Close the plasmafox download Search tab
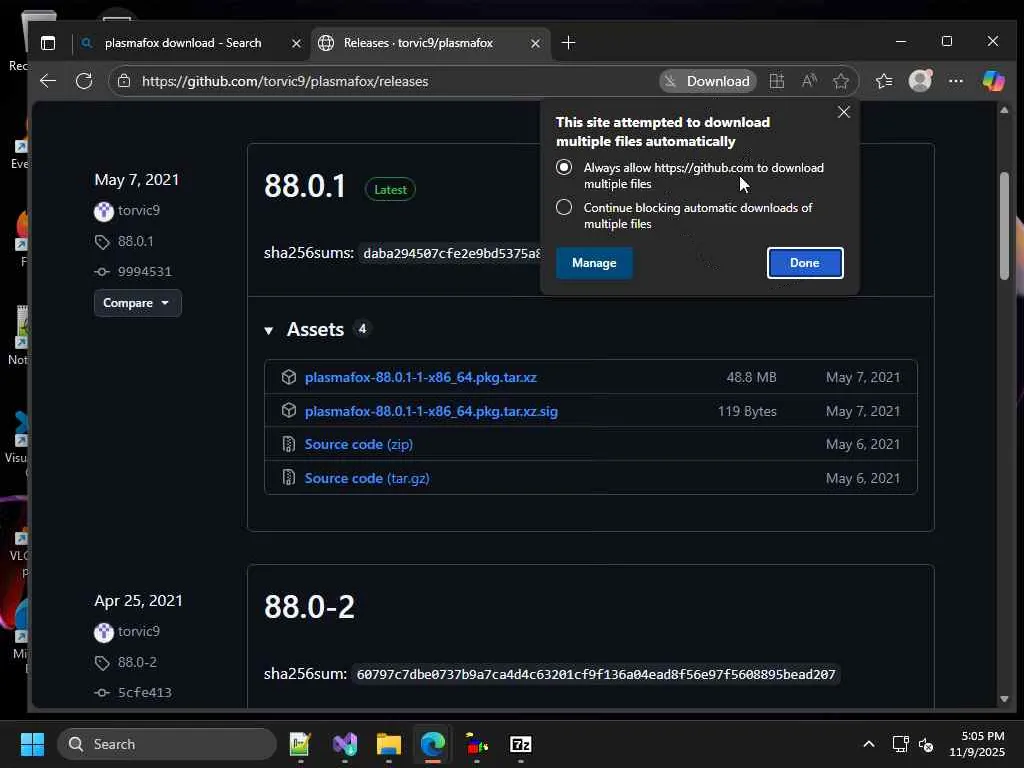 tap(296, 43)
